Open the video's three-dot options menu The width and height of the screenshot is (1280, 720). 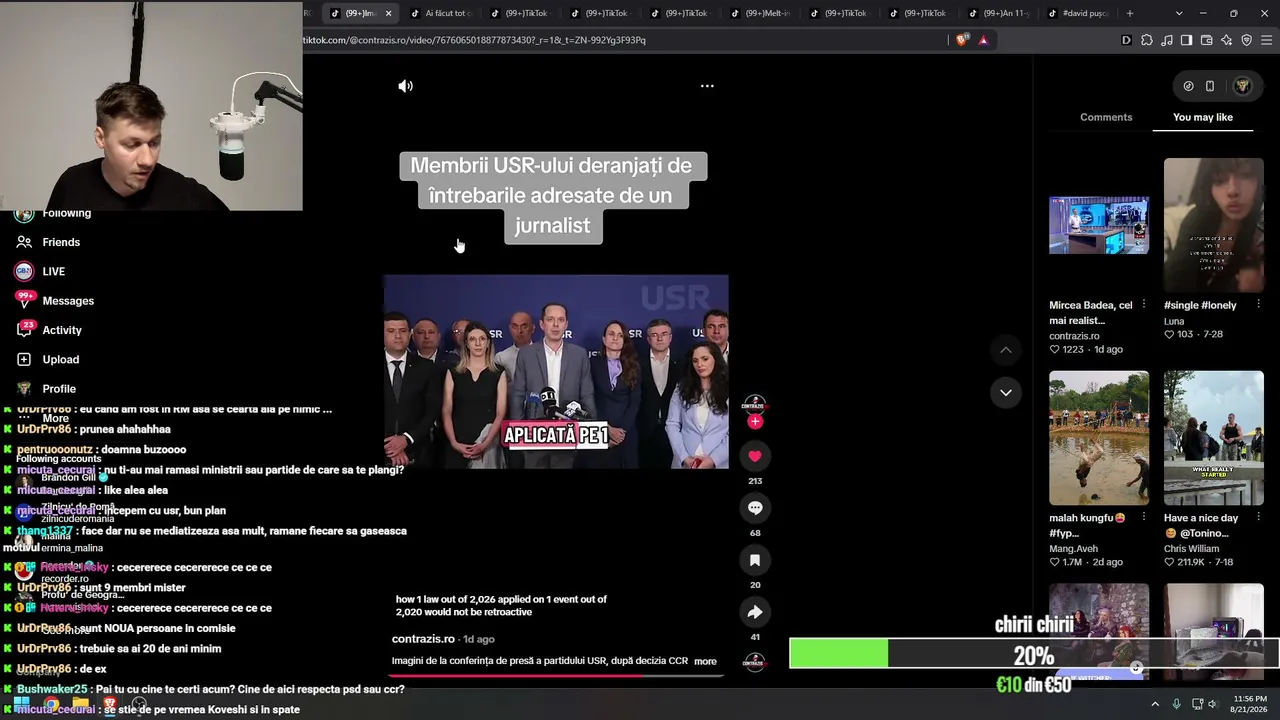(x=707, y=86)
